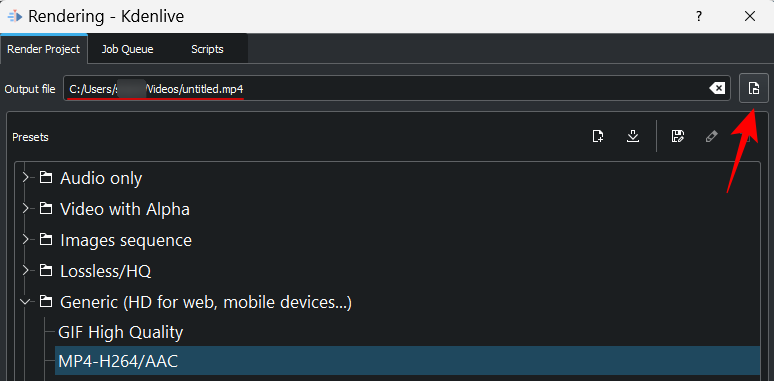The width and height of the screenshot is (774, 381).
Task: Expand the Audio only preset group
Action: click(x=26, y=178)
